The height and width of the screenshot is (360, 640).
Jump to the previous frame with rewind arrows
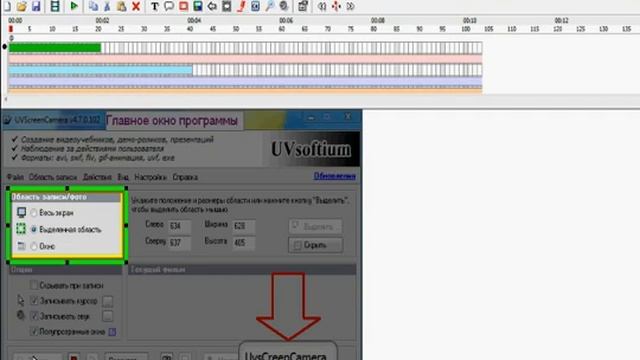pyautogui.click(x=322, y=6)
